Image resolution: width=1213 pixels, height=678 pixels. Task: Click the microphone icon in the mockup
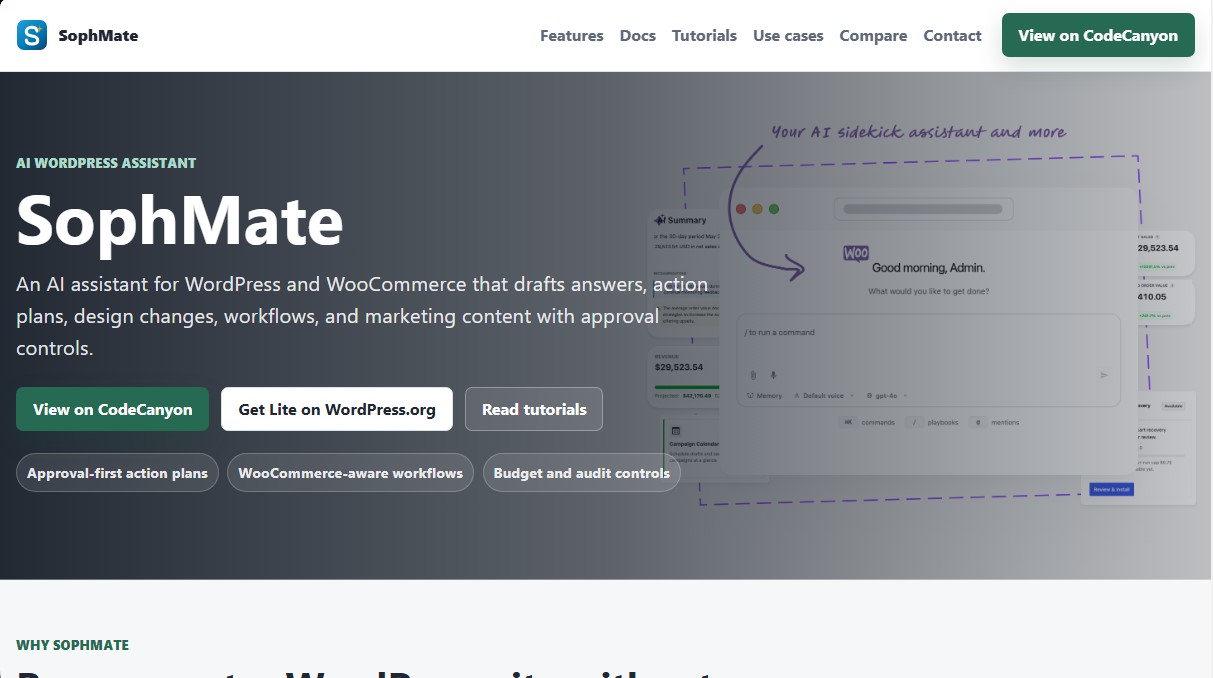tap(773, 375)
